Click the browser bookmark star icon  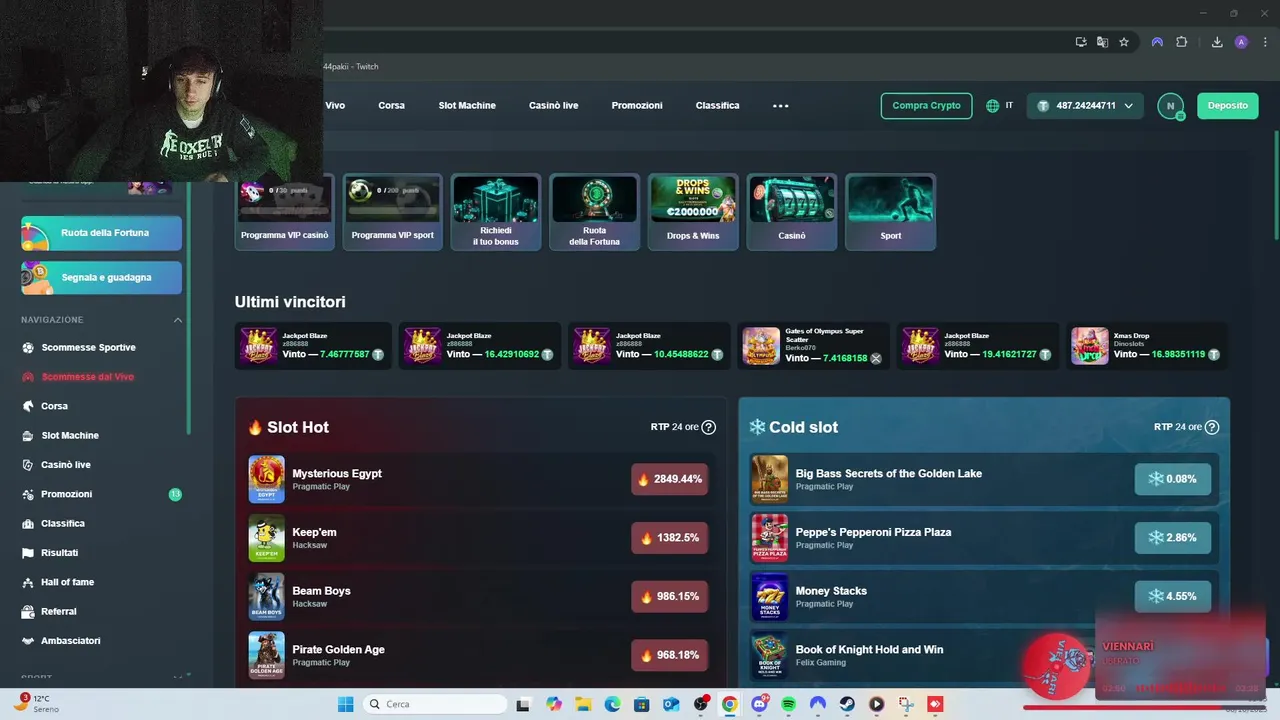tap(1124, 42)
